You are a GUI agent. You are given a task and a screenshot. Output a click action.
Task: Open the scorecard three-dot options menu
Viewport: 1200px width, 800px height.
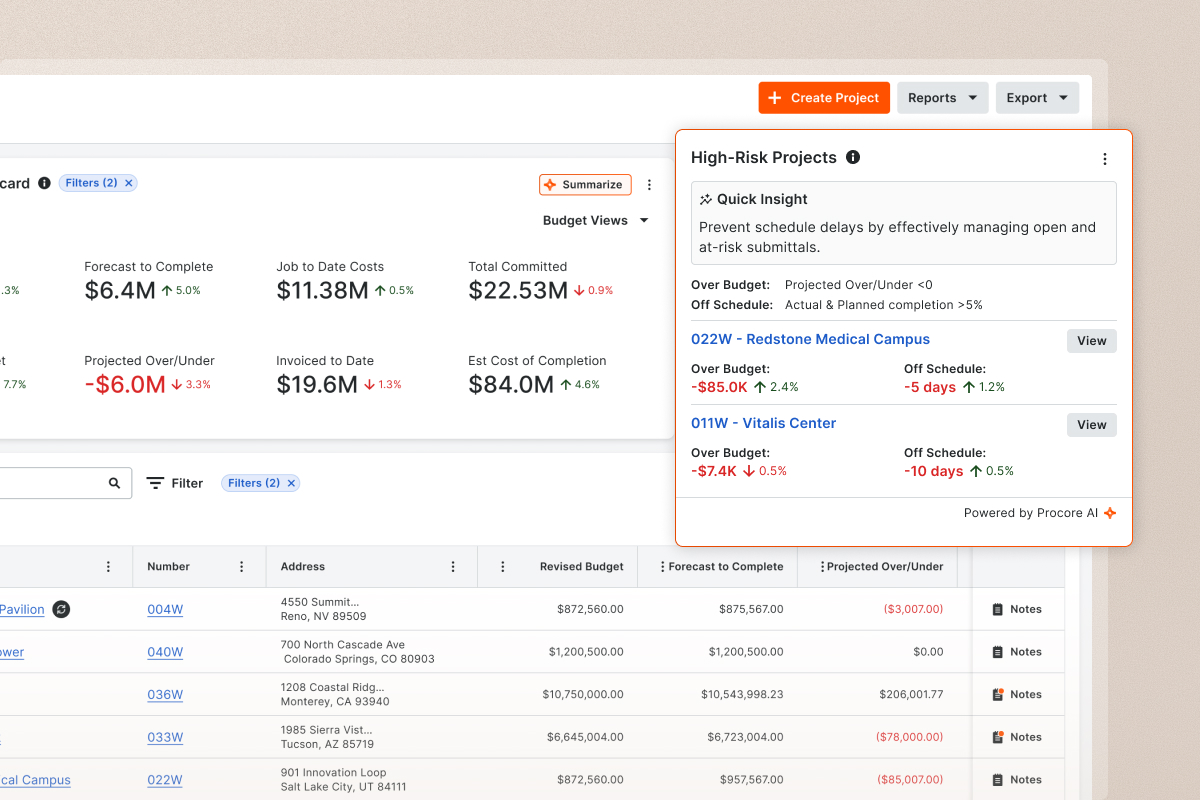point(649,185)
